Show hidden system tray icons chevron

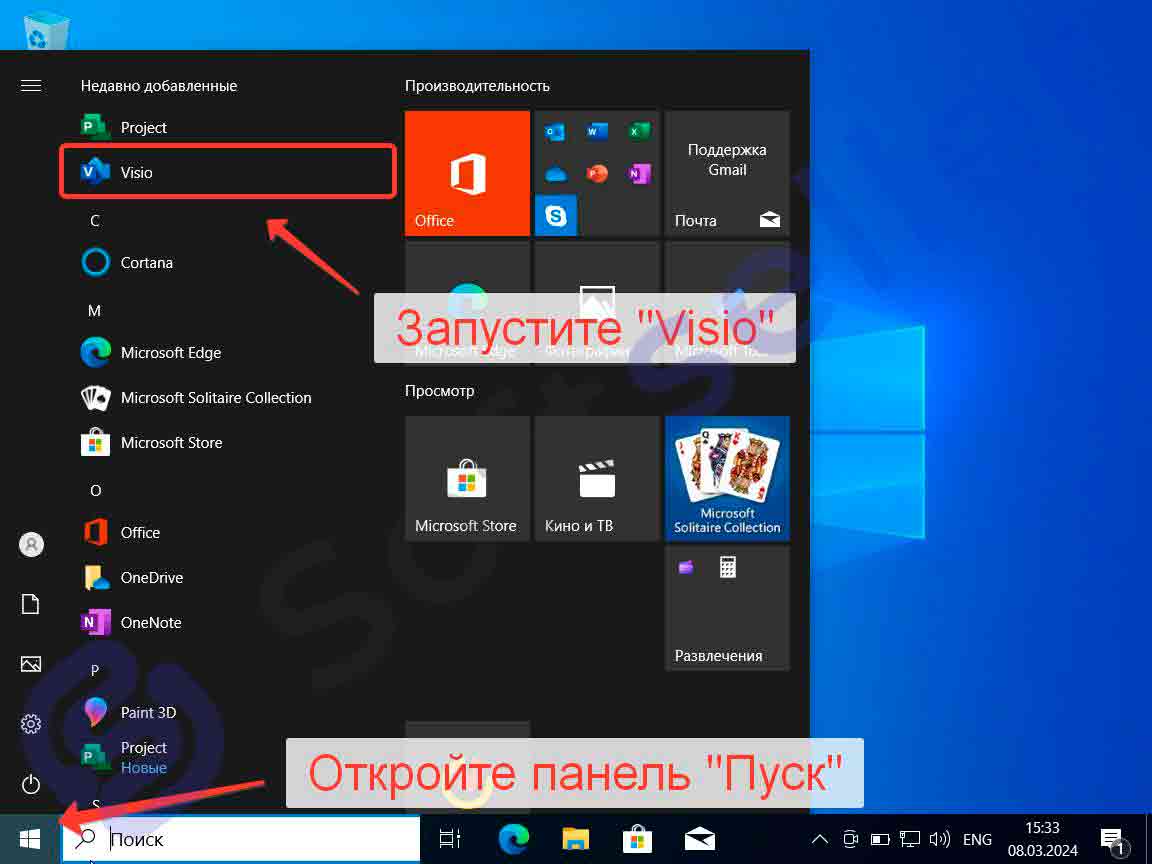[819, 839]
